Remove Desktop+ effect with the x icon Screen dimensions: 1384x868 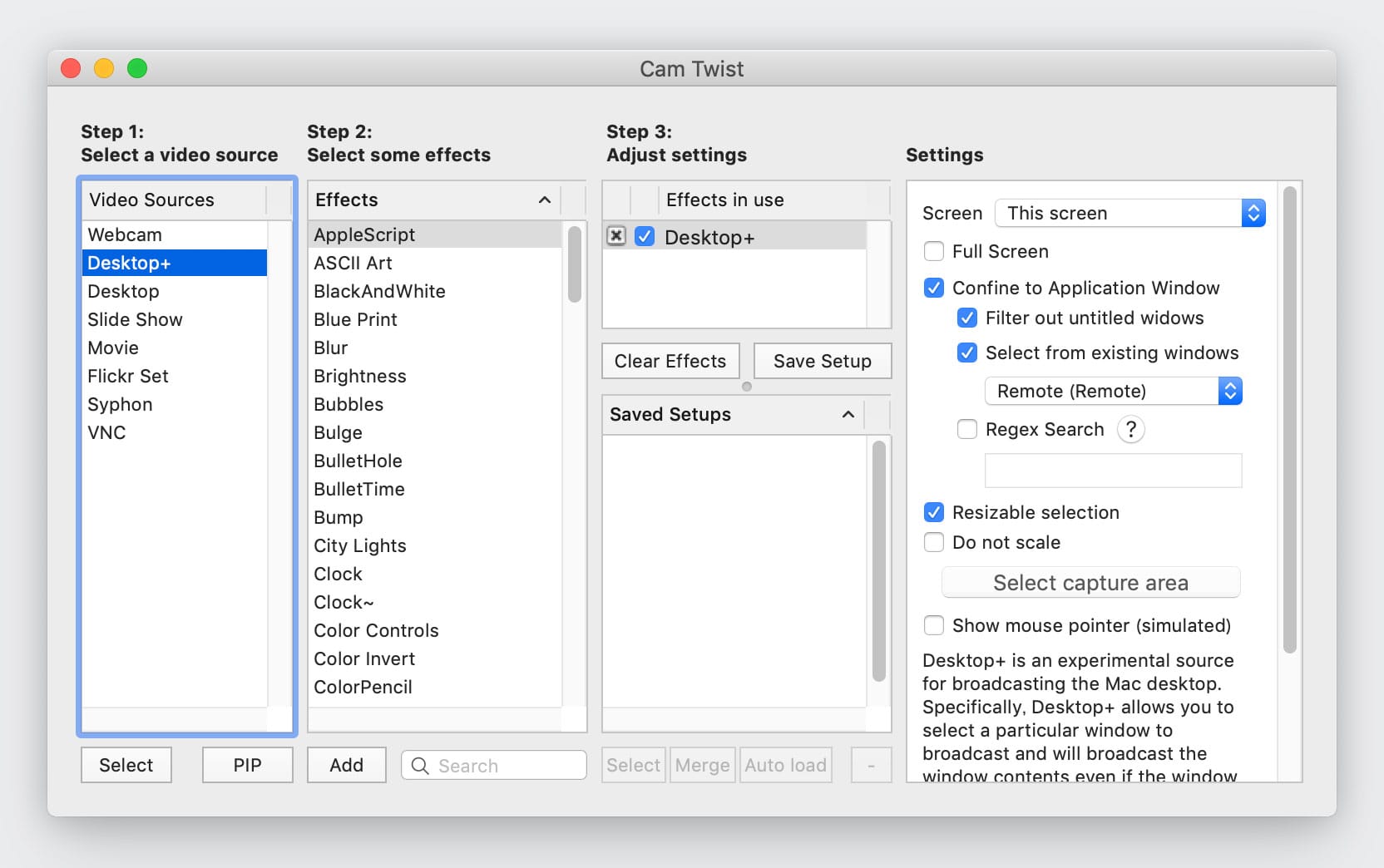click(616, 236)
